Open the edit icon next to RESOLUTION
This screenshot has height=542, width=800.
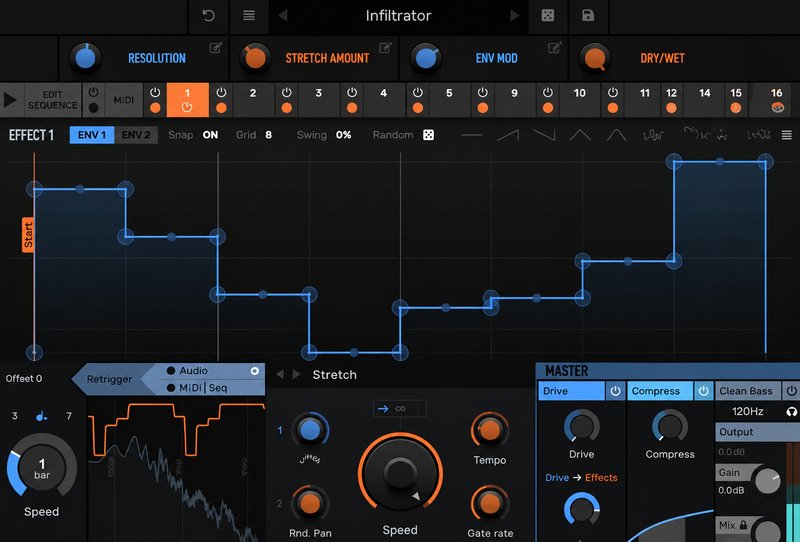point(216,48)
